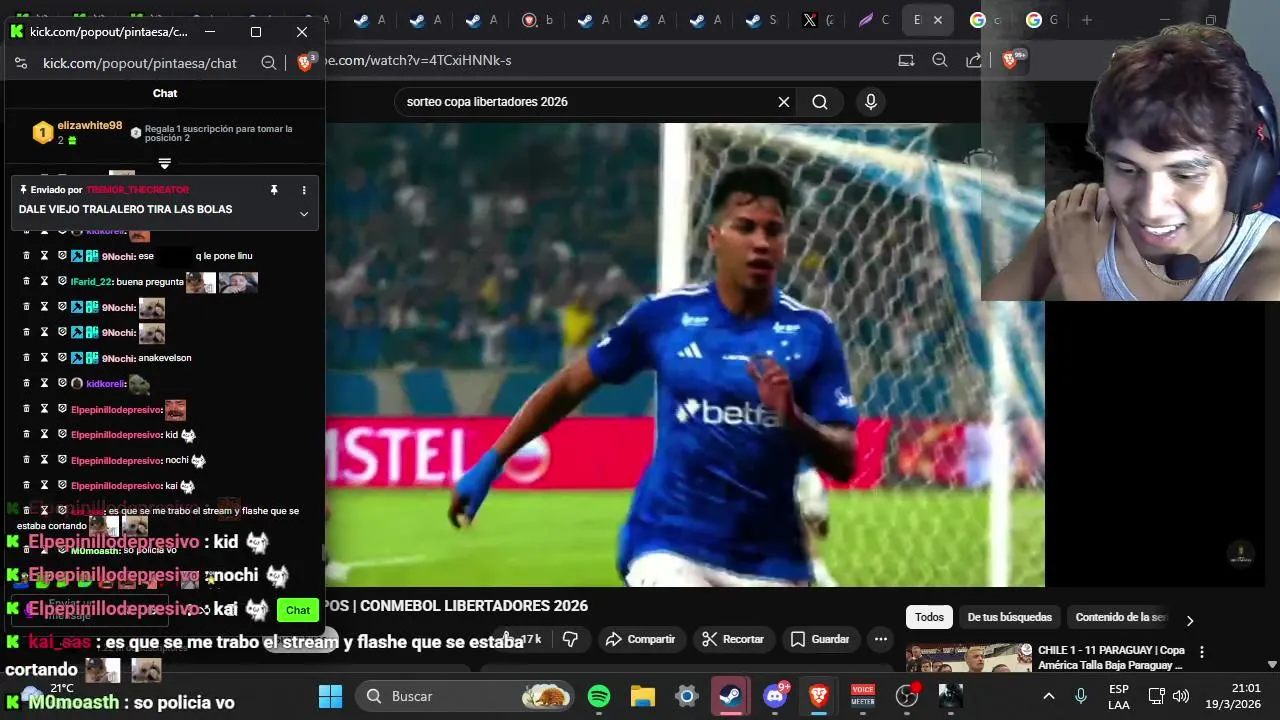The image size is (1280, 720).
Task: Click the Compartir button
Action: (640, 639)
